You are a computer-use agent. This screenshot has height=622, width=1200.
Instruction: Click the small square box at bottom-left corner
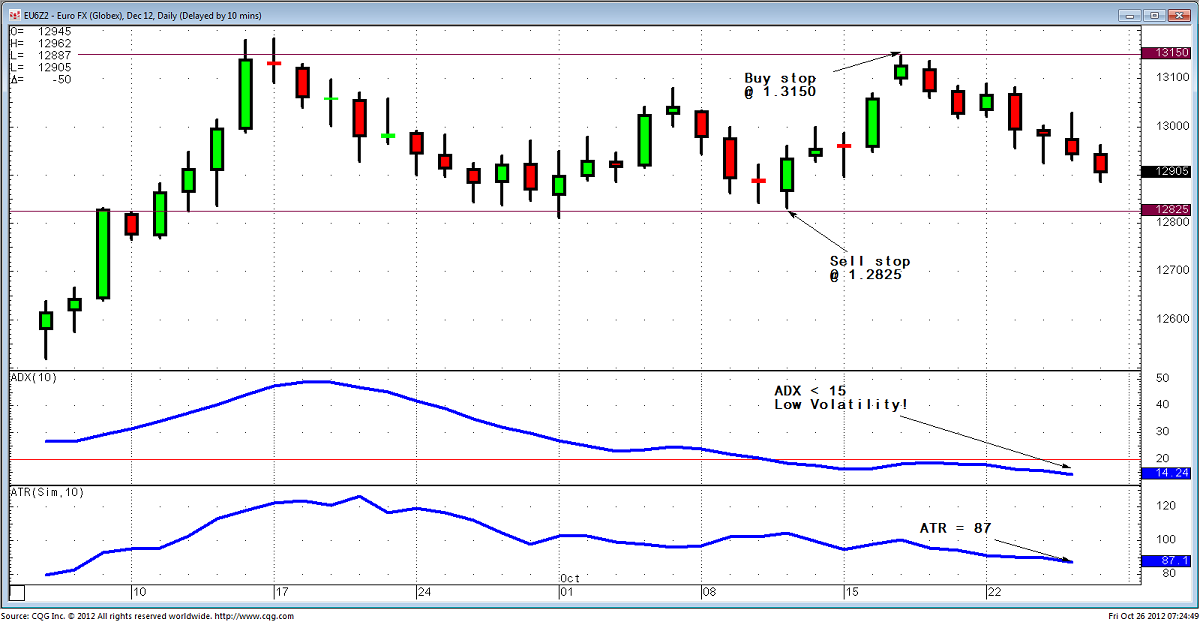(x=16, y=592)
